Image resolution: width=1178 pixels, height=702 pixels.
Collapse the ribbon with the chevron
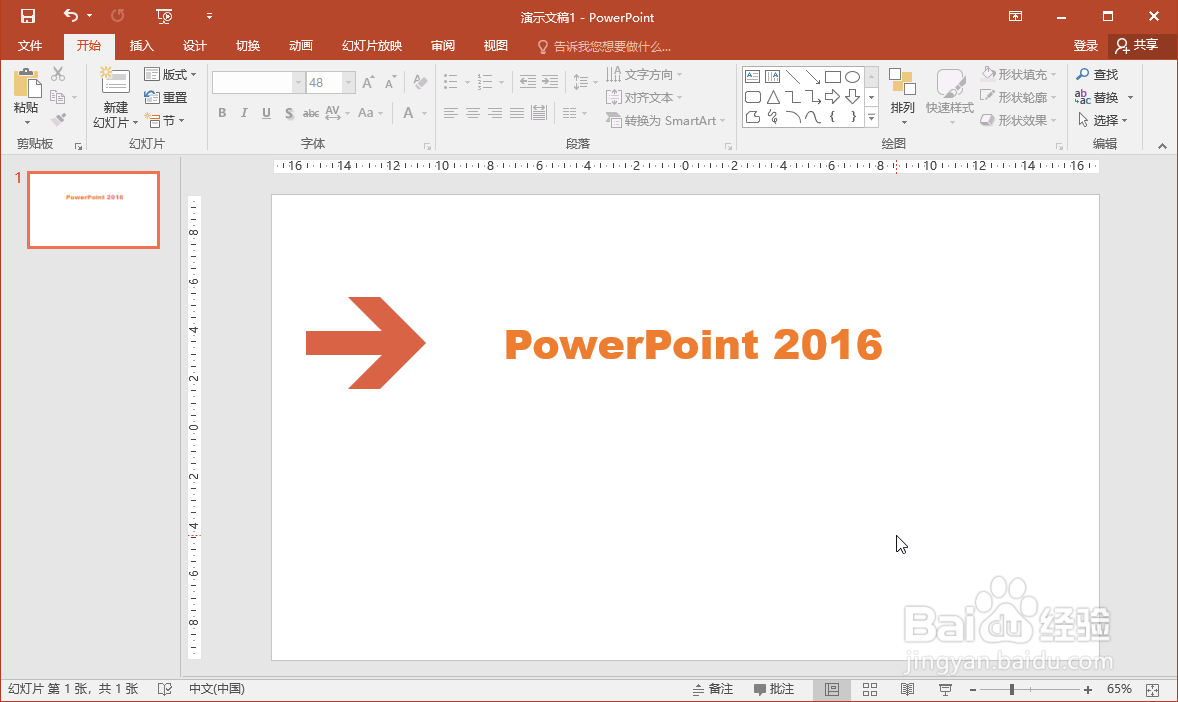1162,146
